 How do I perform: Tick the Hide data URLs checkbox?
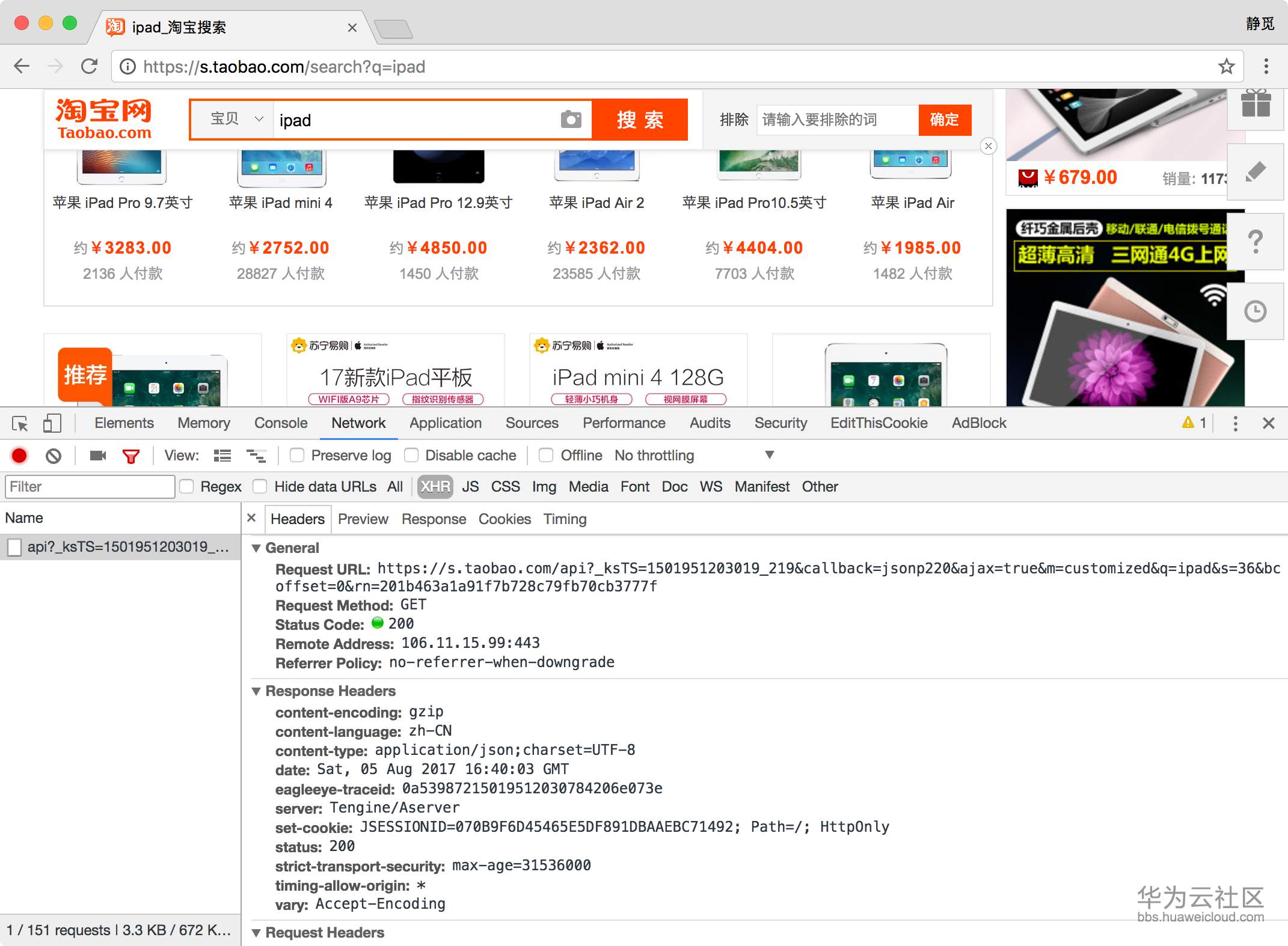(x=260, y=486)
